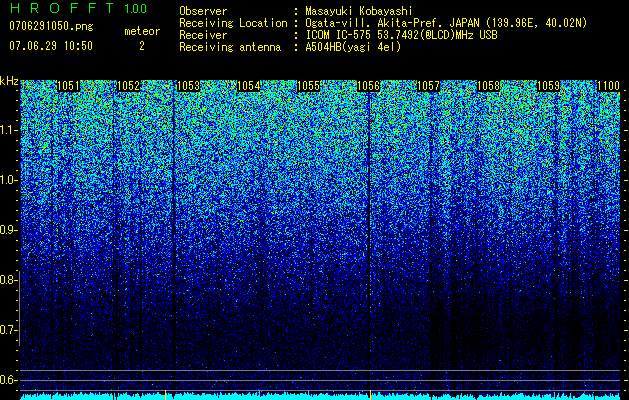Viewport: 629px width, 400px height.
Task: Click the 0.9 frequency axis label
Action: tap(7, 230)
